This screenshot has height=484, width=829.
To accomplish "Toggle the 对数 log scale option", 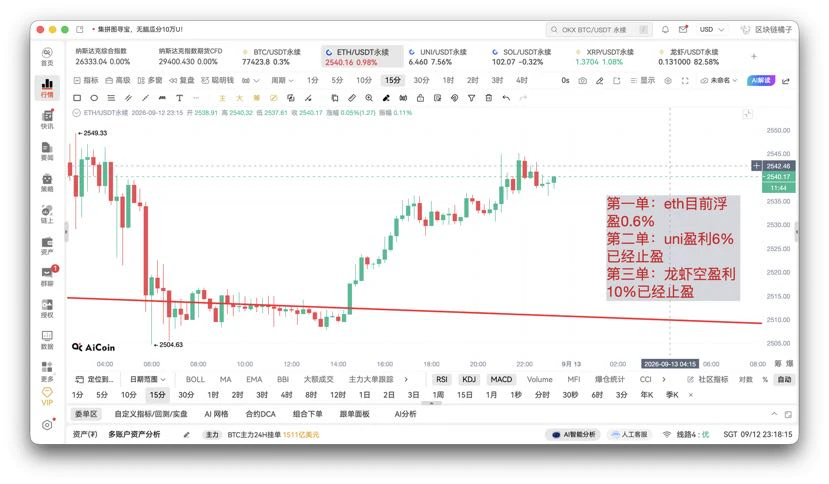I will 745,379.
